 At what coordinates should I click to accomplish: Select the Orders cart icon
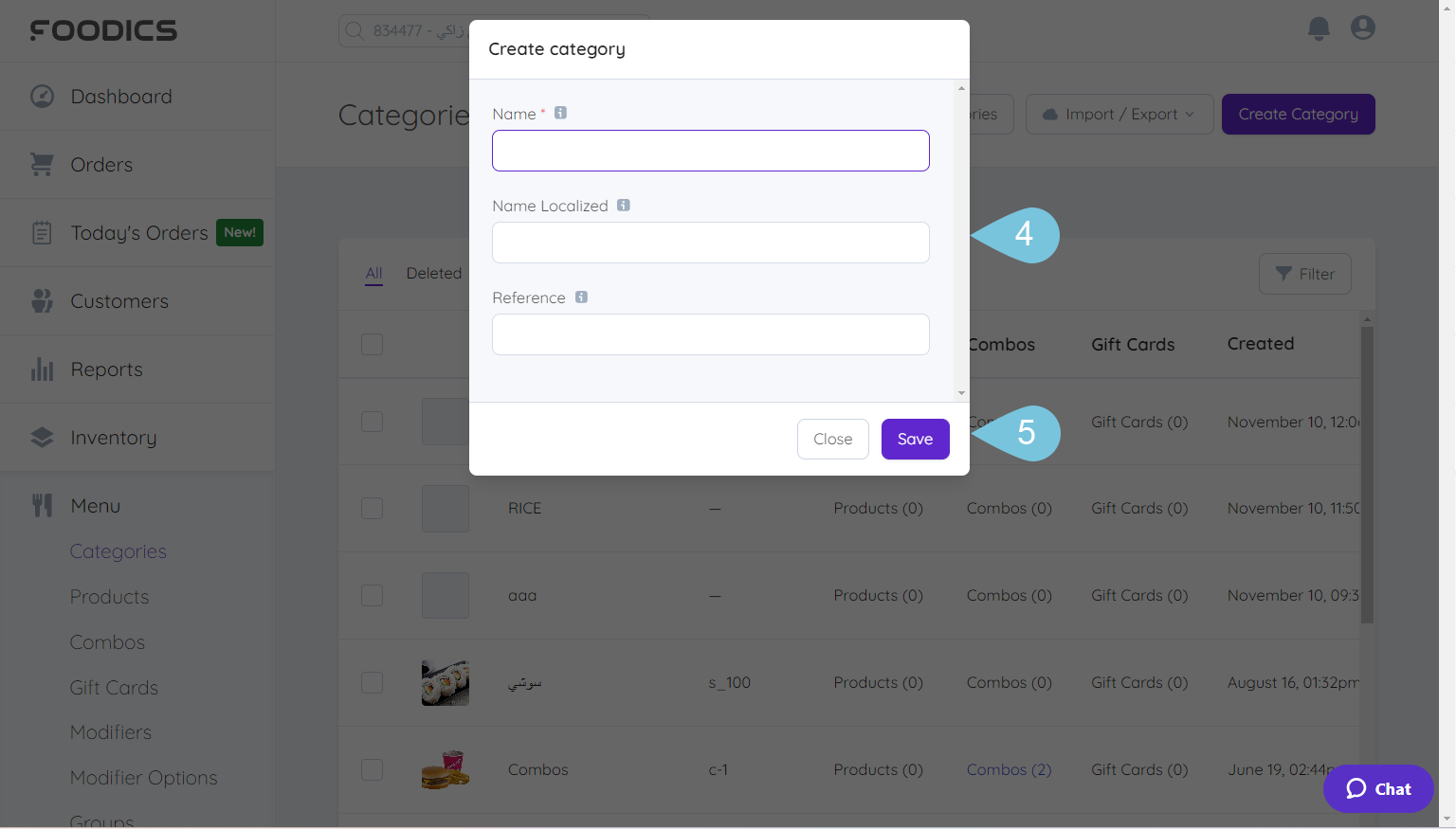pos(42,164)
